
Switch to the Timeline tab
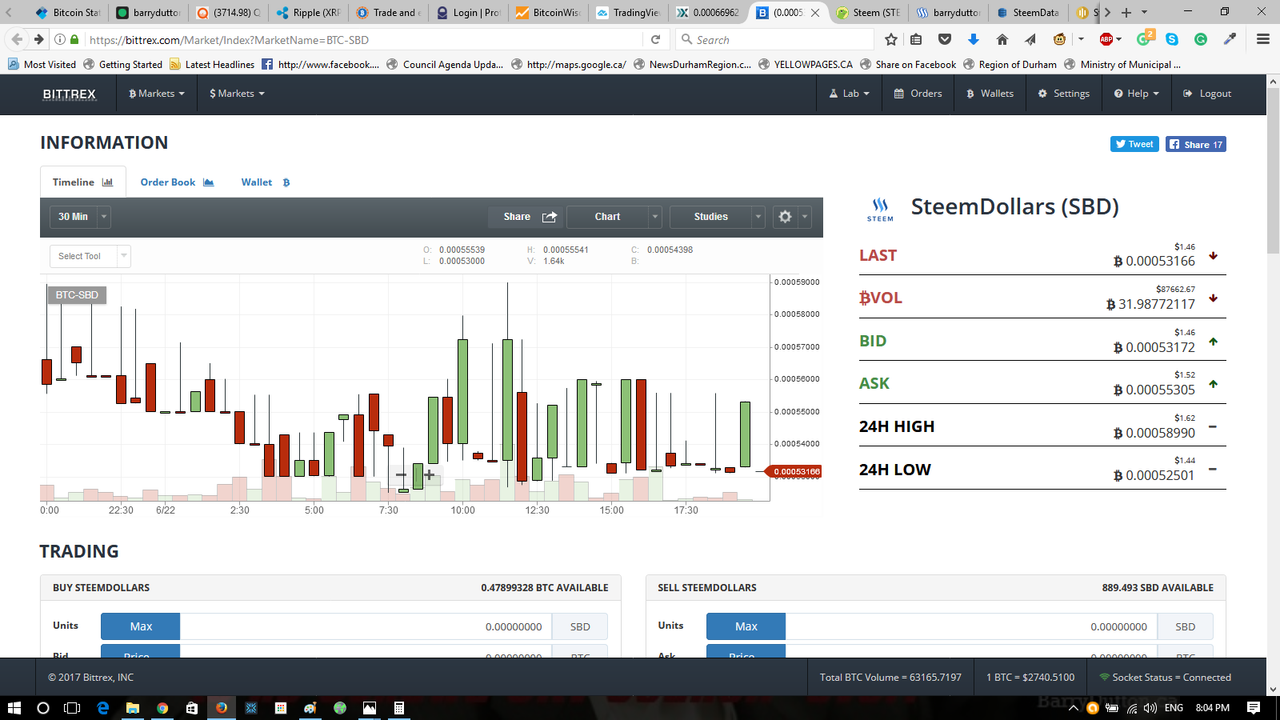tap(83, 182)
